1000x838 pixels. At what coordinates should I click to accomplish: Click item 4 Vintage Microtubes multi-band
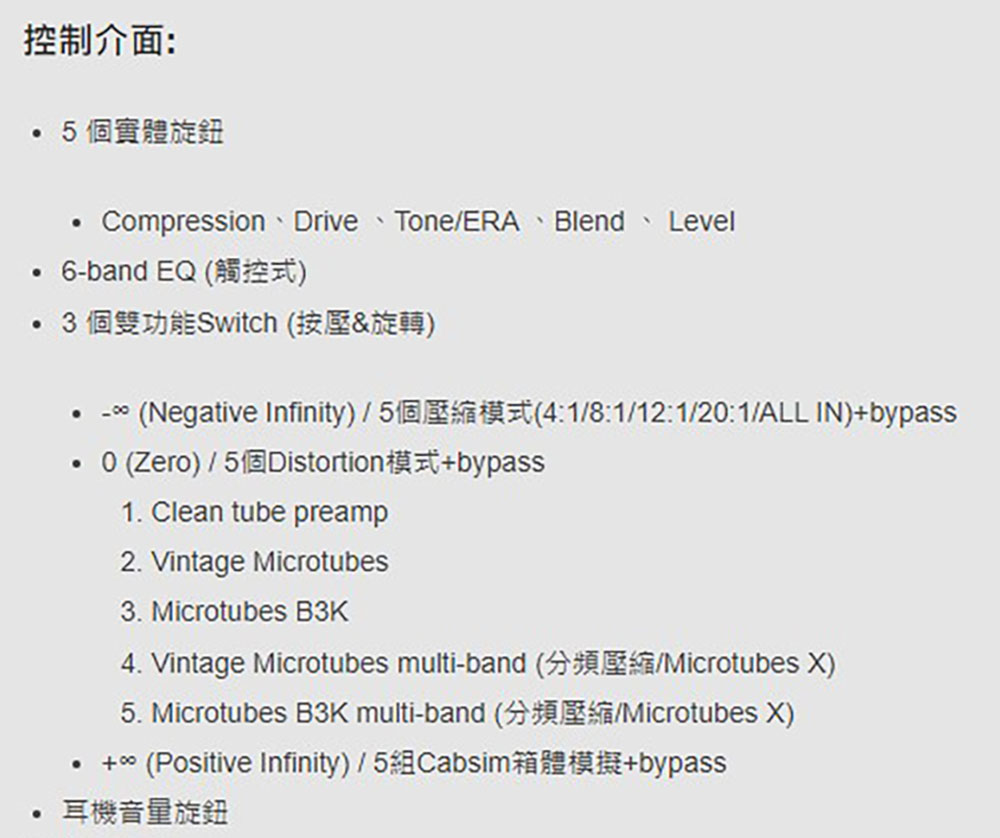coord(478,663)
